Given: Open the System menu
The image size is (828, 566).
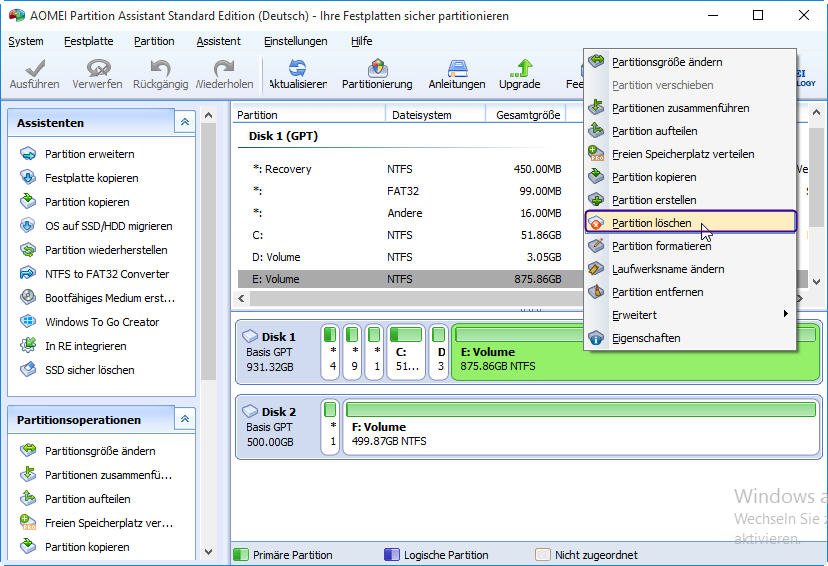Looking at the screenshot, I should 26,41.
